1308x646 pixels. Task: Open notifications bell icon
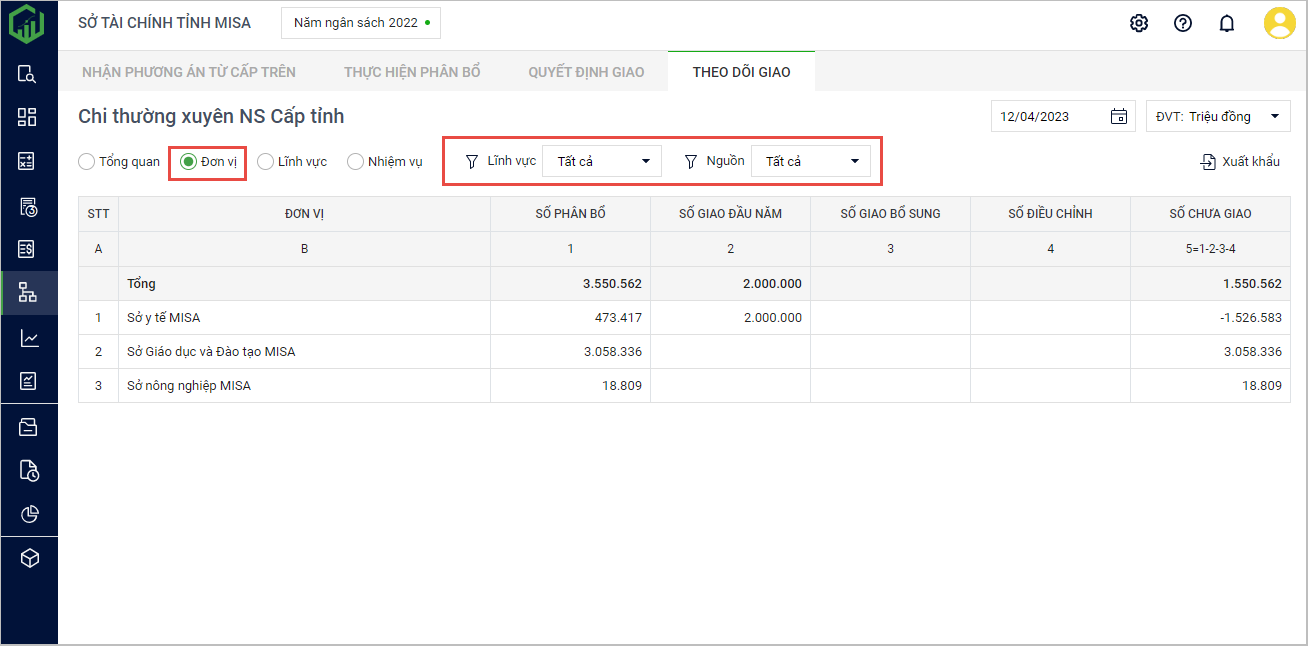[x=1227, y=23]
